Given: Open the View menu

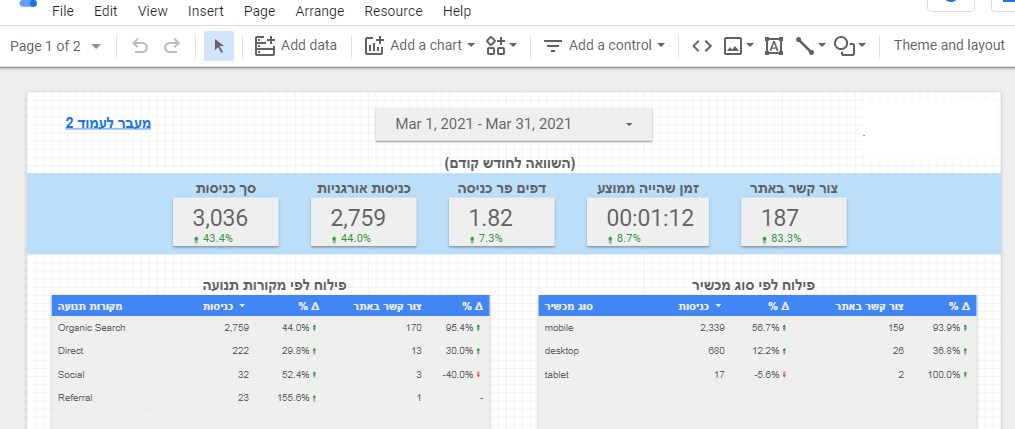Looking at the screenshot, I should click(x=153, y=11).
